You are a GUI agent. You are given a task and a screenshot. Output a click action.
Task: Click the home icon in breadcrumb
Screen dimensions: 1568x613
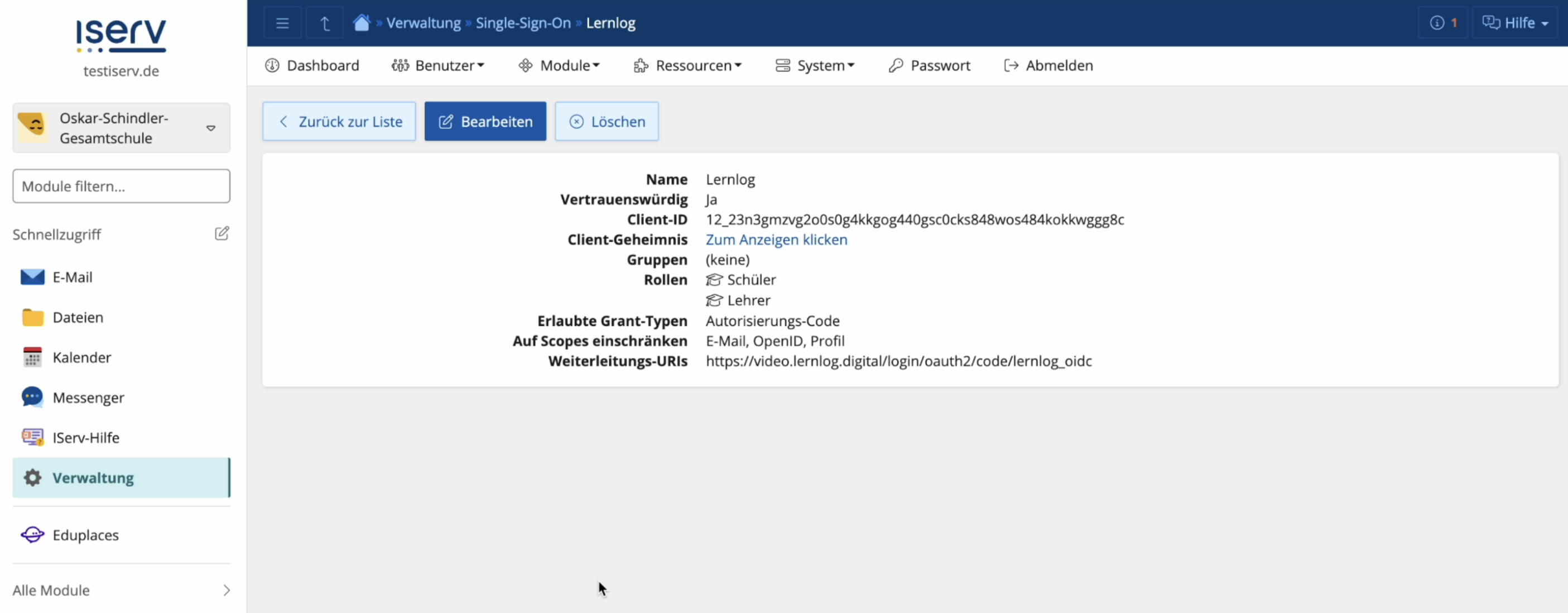(x=362, y=22)
